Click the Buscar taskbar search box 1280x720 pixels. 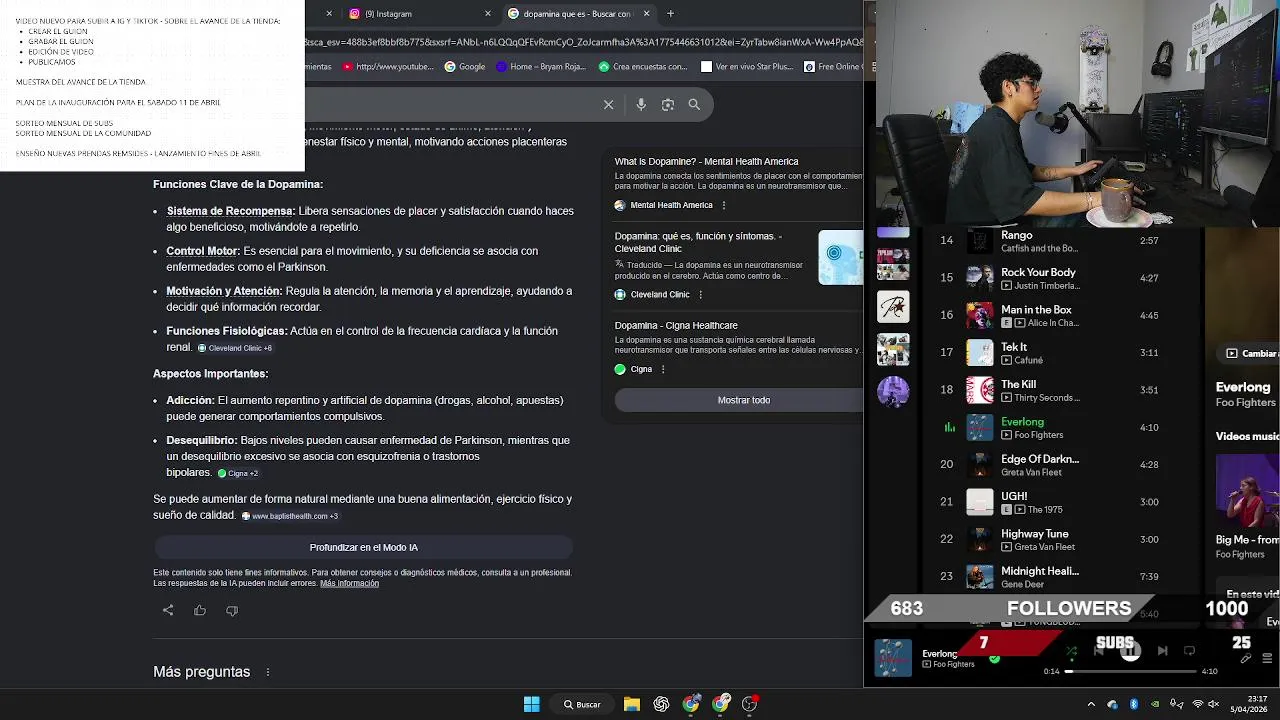pos(582,704)
